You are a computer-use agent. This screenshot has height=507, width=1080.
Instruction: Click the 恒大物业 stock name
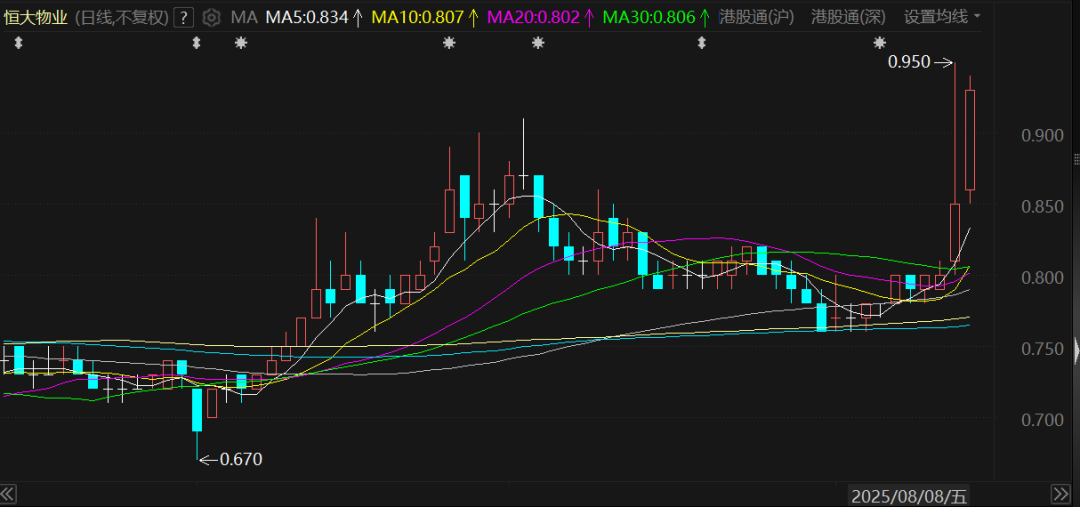[x=36, y=17]
